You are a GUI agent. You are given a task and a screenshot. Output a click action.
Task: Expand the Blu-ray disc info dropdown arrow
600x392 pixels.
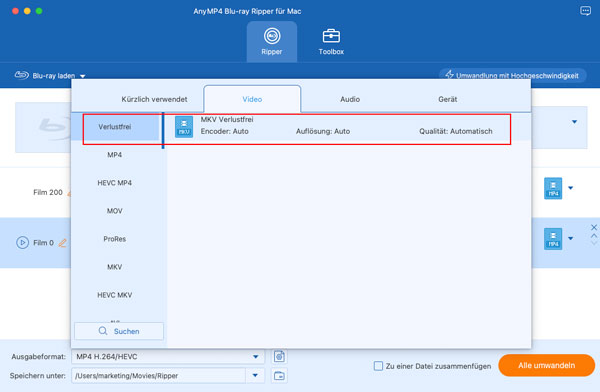[574, 122]
